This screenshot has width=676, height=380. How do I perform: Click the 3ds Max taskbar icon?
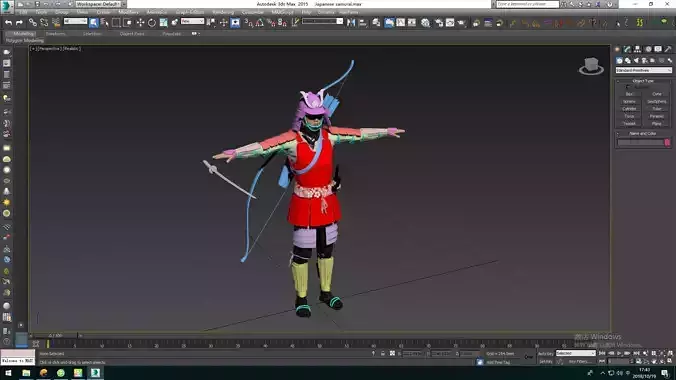click(95, 373)
